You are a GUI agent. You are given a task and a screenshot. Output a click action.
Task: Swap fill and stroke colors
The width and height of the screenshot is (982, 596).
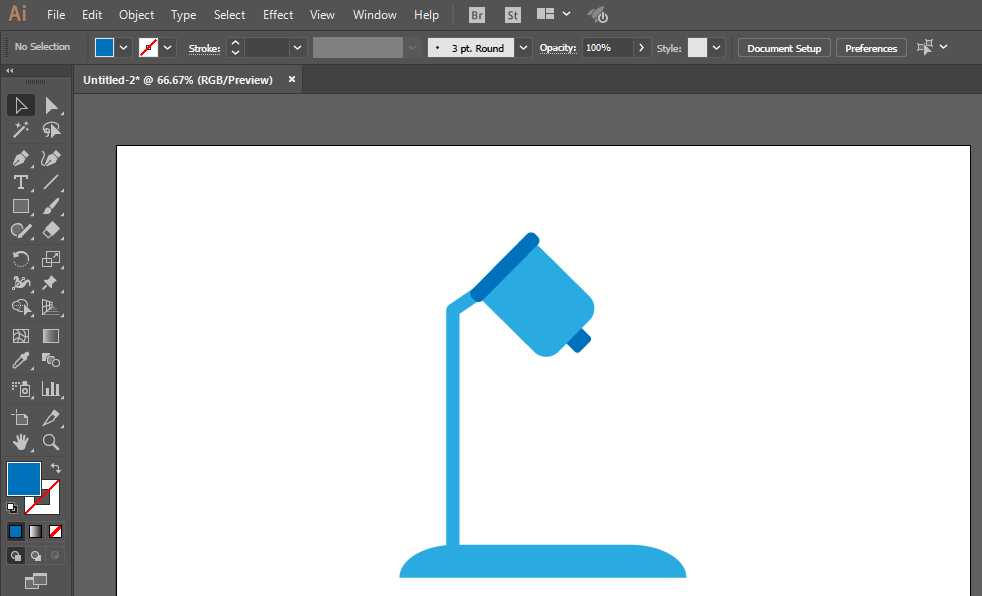click(x=56, y=468)
